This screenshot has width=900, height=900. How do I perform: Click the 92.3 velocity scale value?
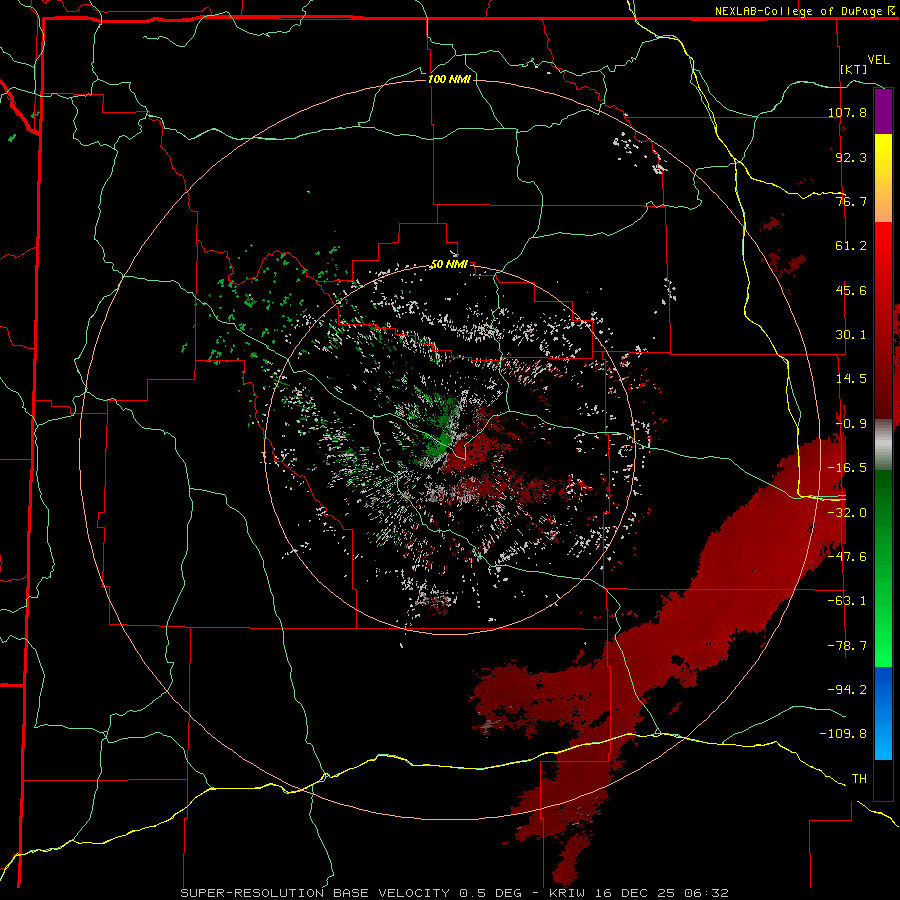point(851,157)
